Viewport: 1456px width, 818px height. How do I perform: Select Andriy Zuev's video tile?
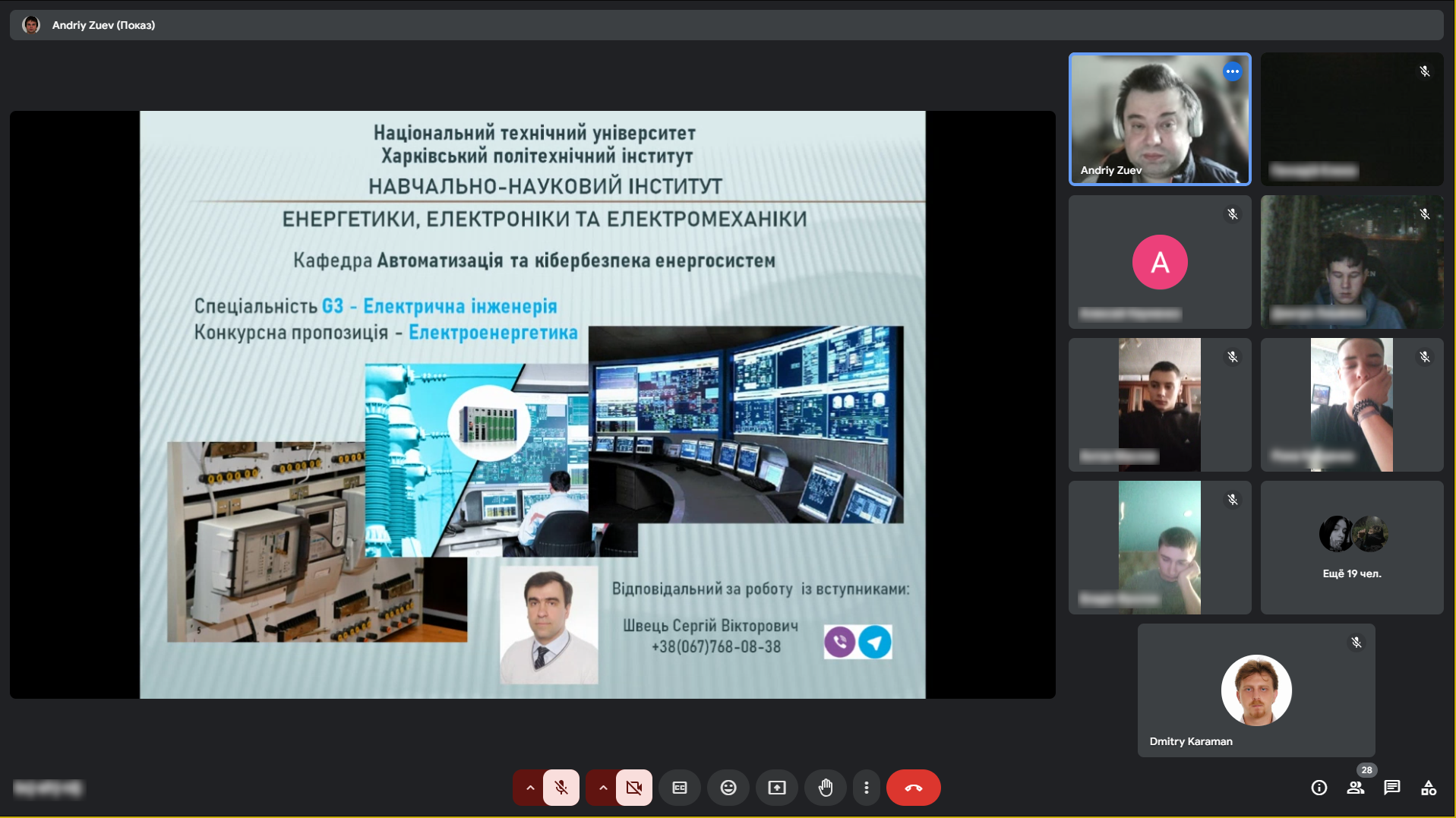[1160, 119]
